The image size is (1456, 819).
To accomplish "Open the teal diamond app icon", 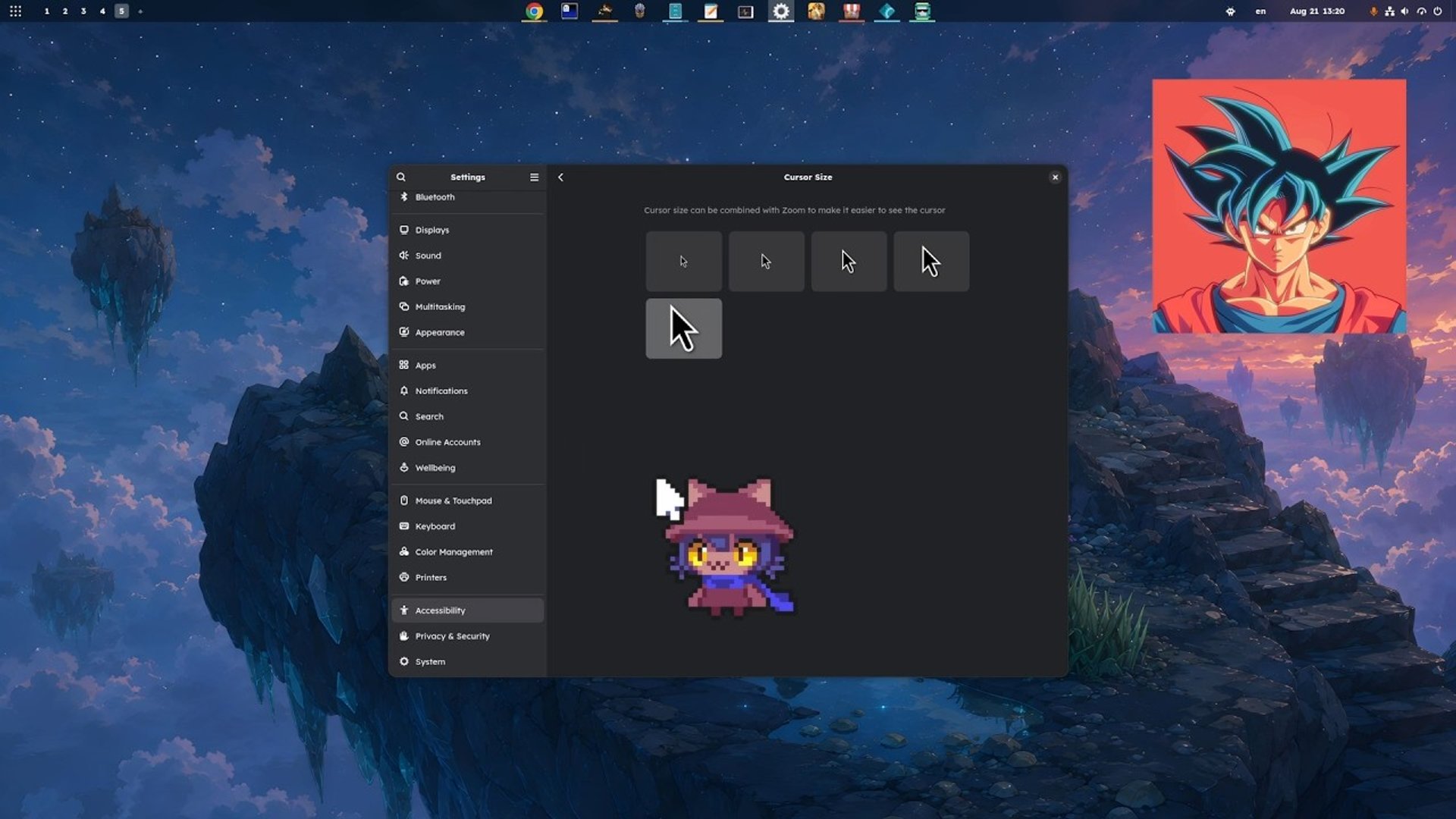I will coord(886,11).
